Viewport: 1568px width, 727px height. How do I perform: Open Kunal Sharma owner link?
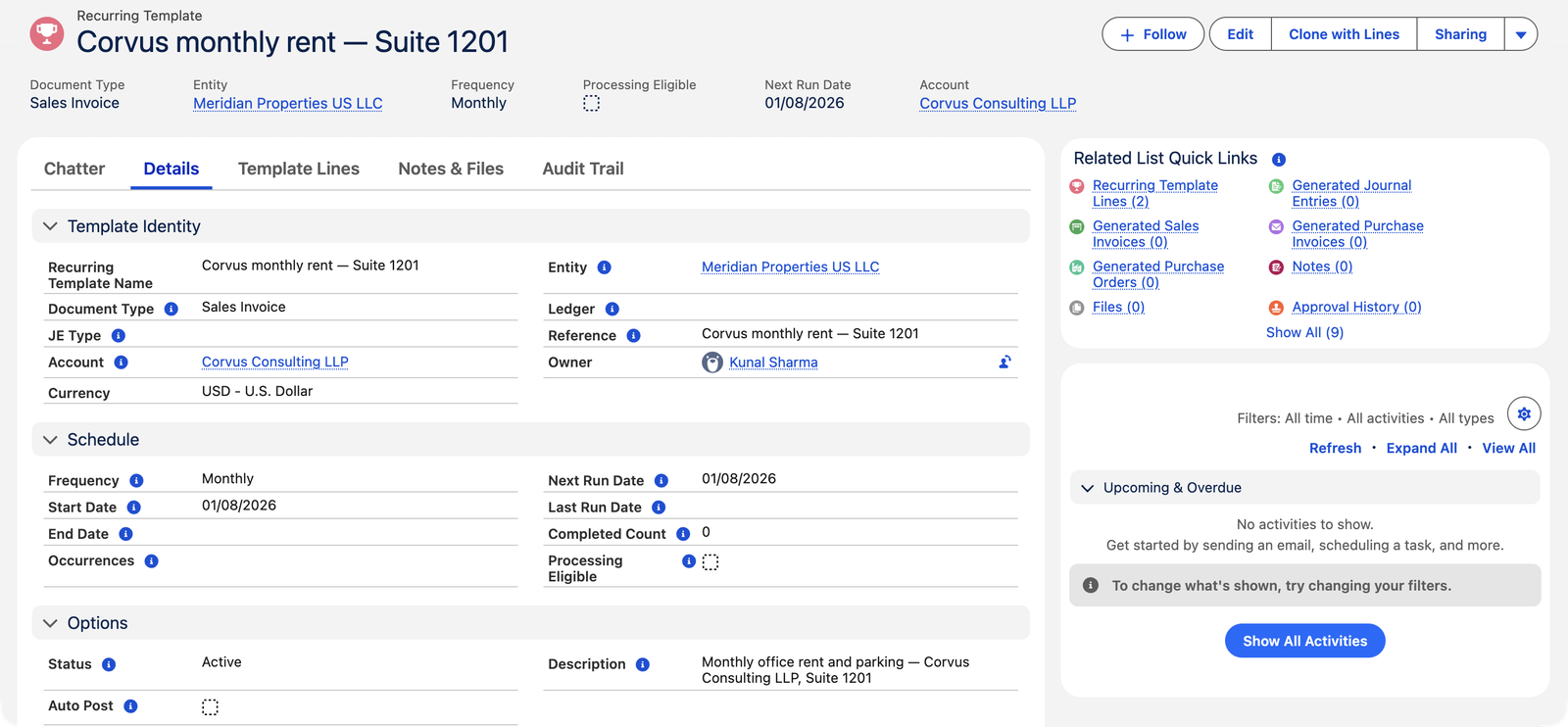773,363
